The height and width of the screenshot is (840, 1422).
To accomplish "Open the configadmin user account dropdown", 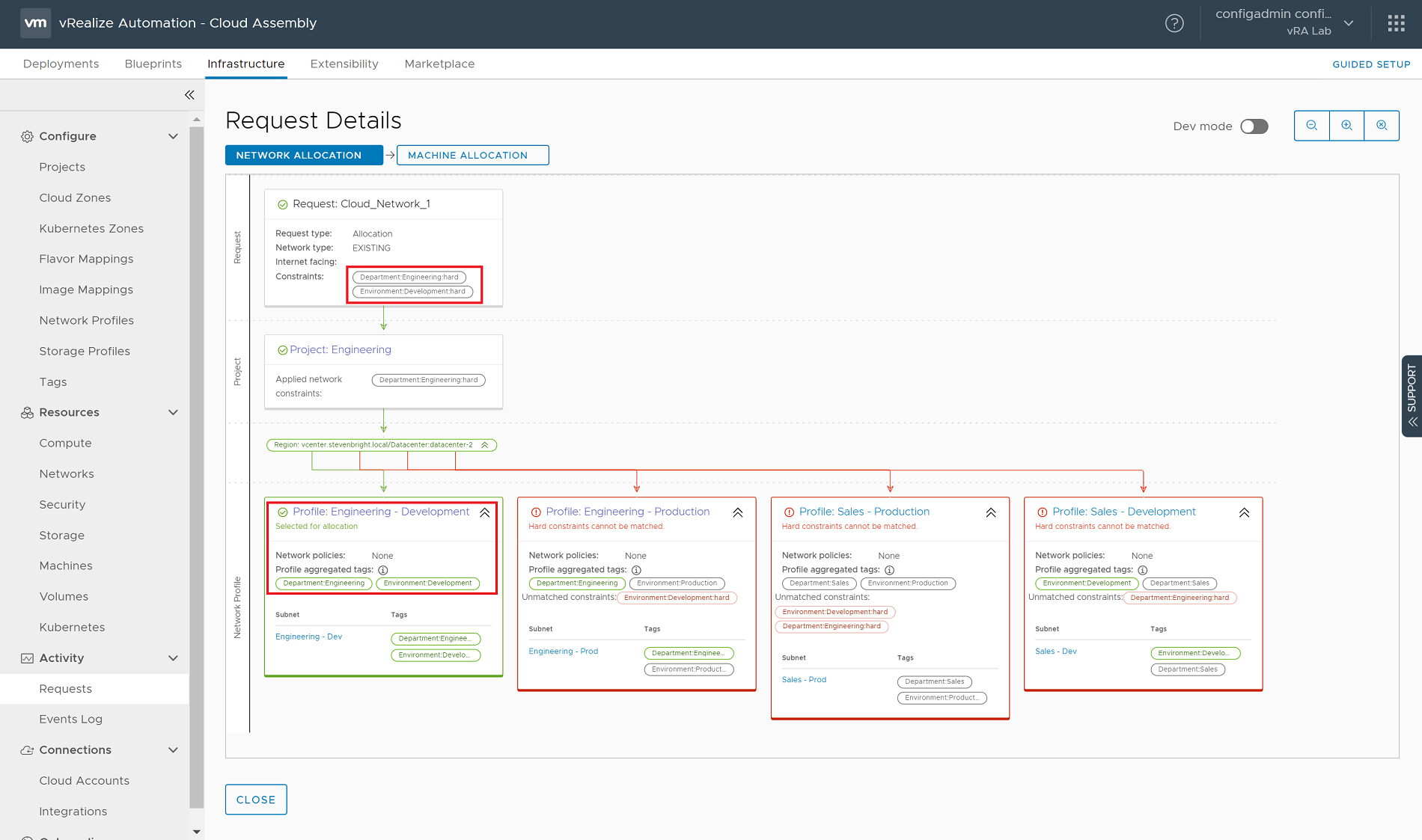I will pos(1349,23).
